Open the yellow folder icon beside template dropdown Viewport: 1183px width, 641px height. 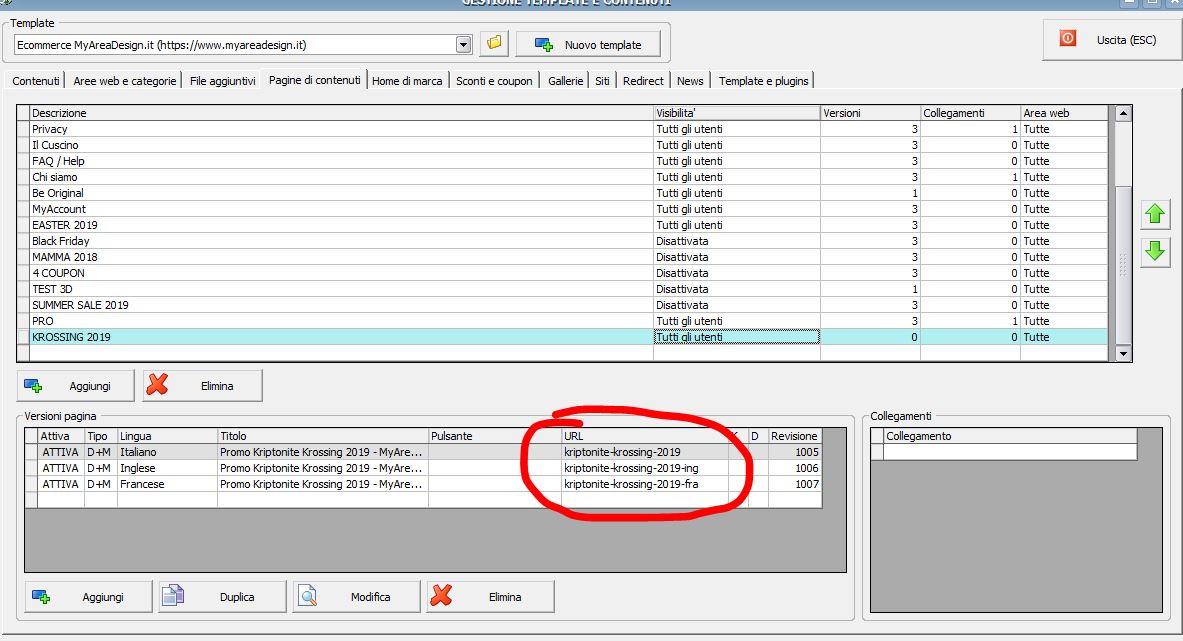tap(494, 44)
